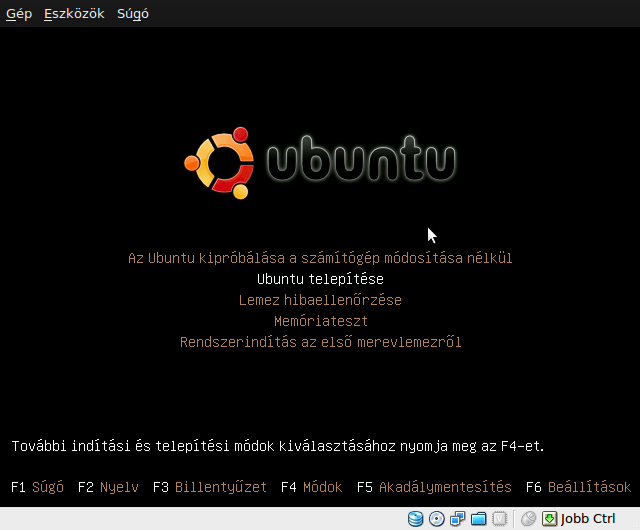
Task: Click the optical CD drive status icon
Action: coord(436,519)
